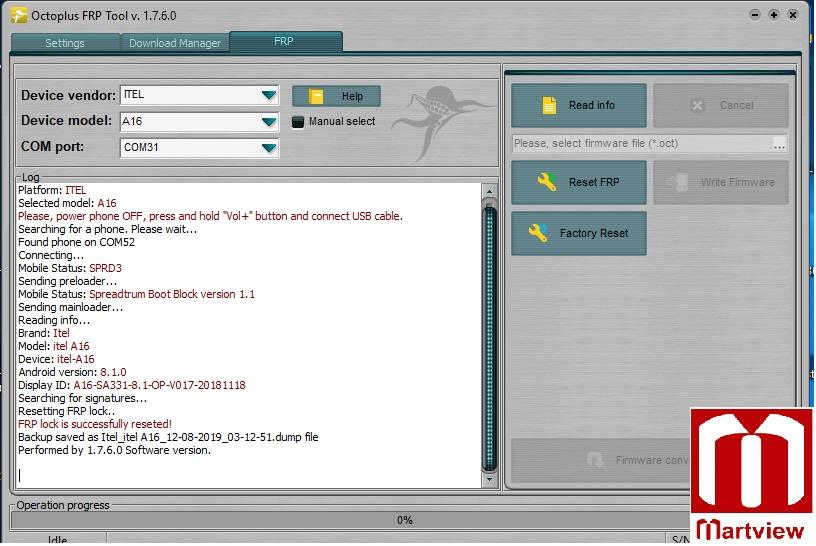Open the A16 model combo box
Screen dimensions: 816x546
click(199, 122)
